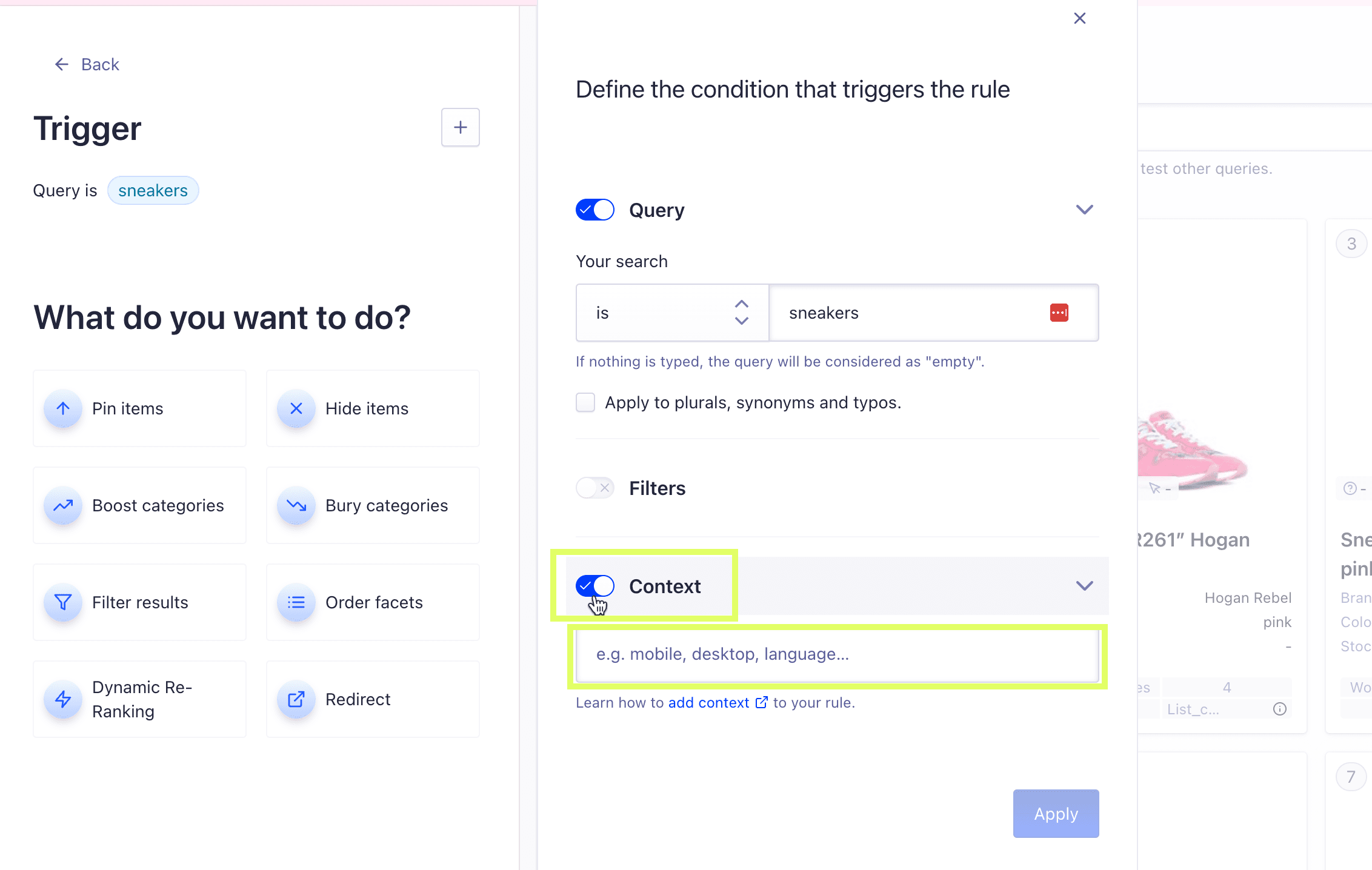Click the Hide items X icon
This screenshot has height=870, width=1372.
point(296,409)
